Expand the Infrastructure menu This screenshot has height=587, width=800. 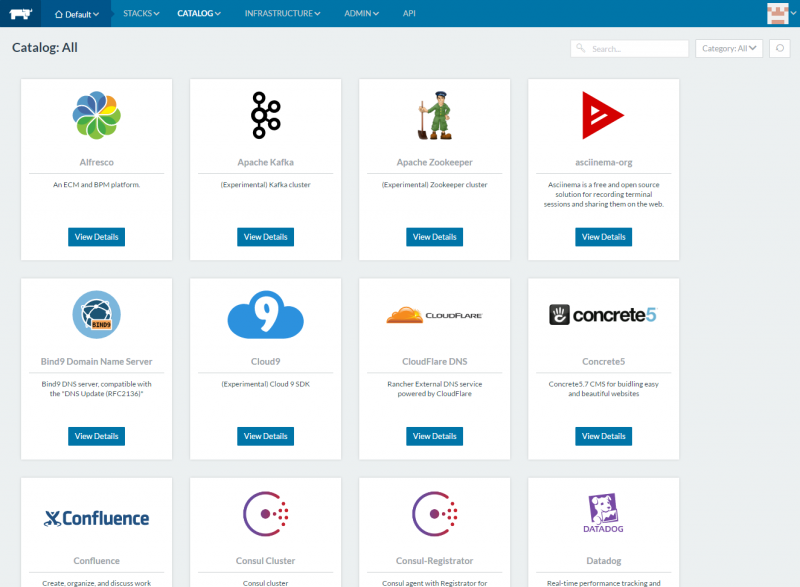[x=283, y=14]
